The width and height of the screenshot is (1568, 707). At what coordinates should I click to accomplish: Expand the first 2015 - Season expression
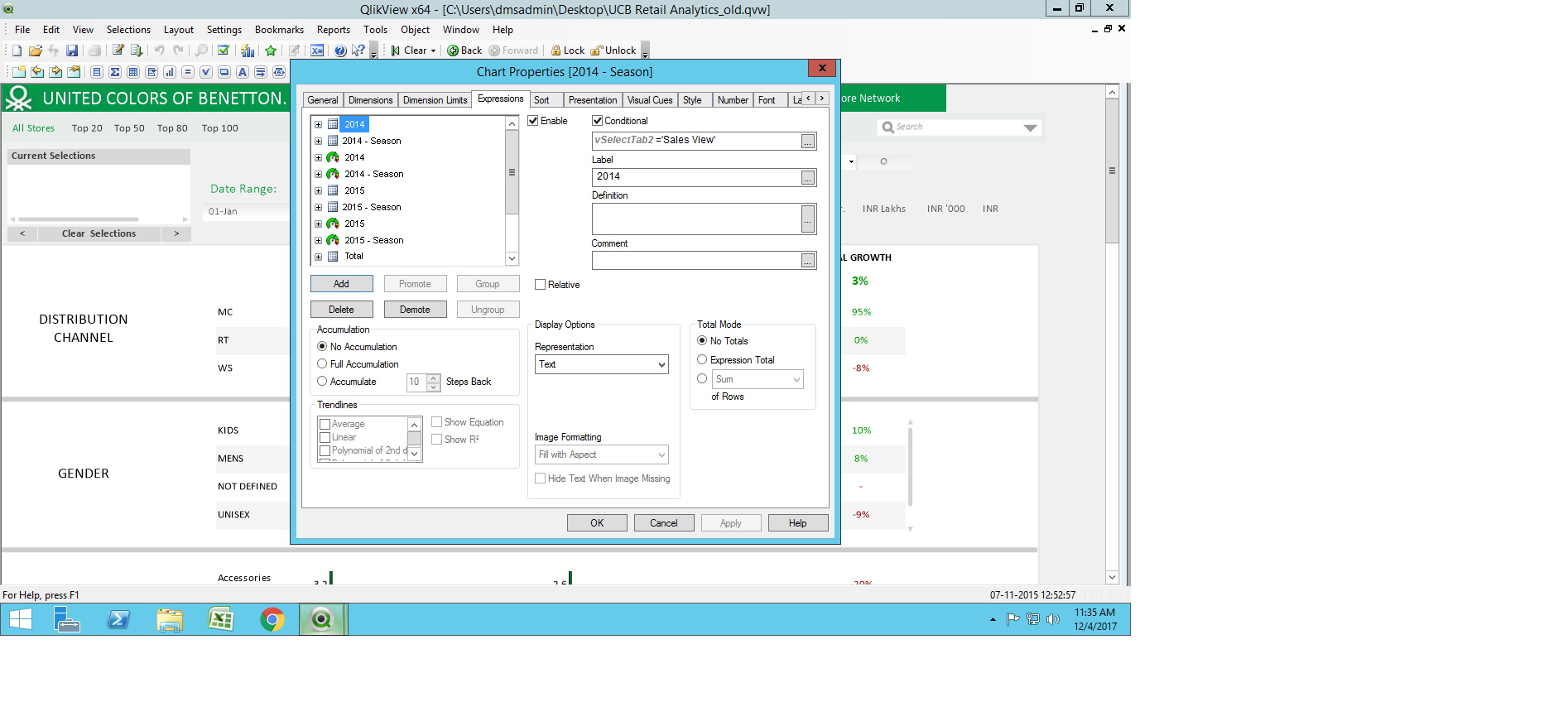click(x=318, y=207)
